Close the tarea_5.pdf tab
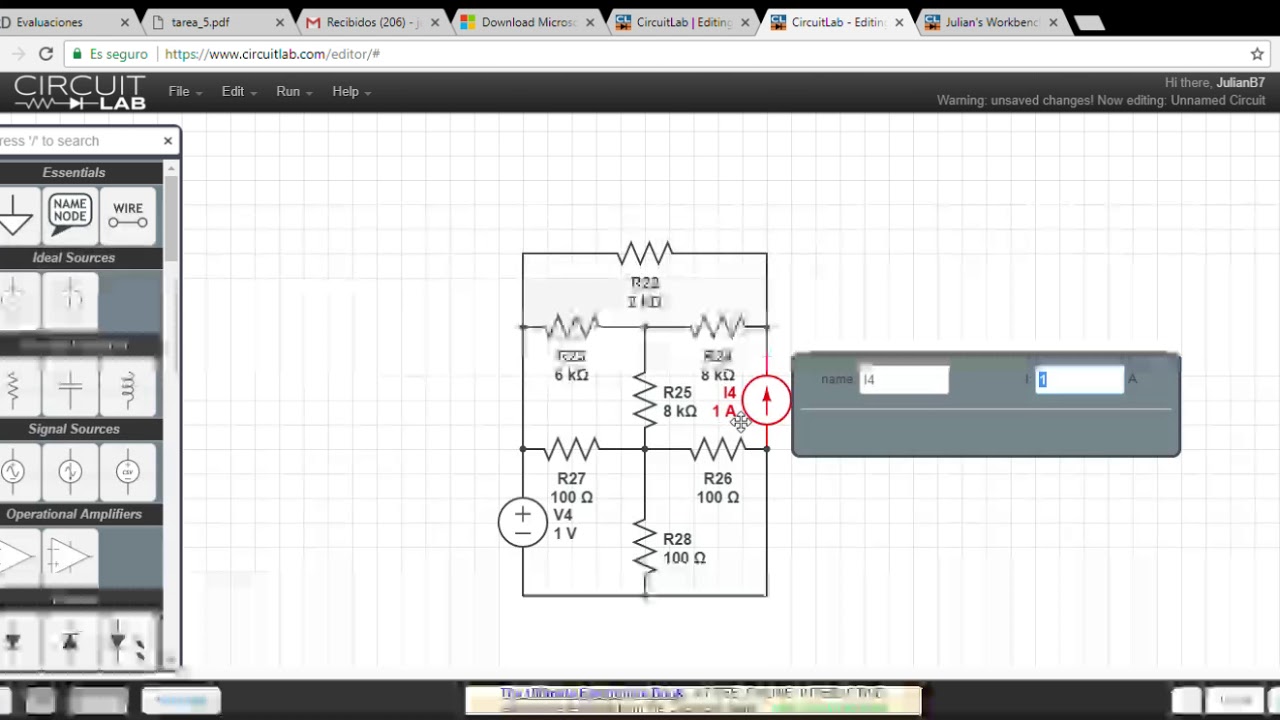This screenshot has height=720, width=1280. (279, 22)
